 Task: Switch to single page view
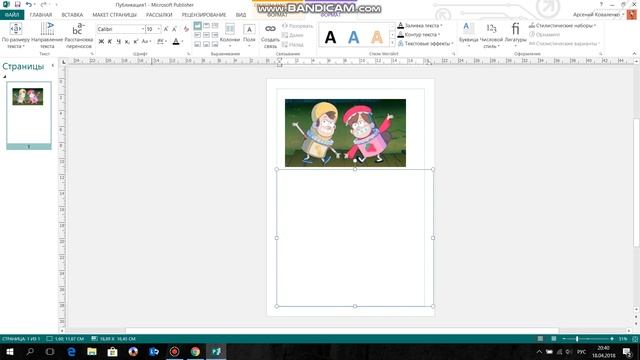(x=540, y=339)
